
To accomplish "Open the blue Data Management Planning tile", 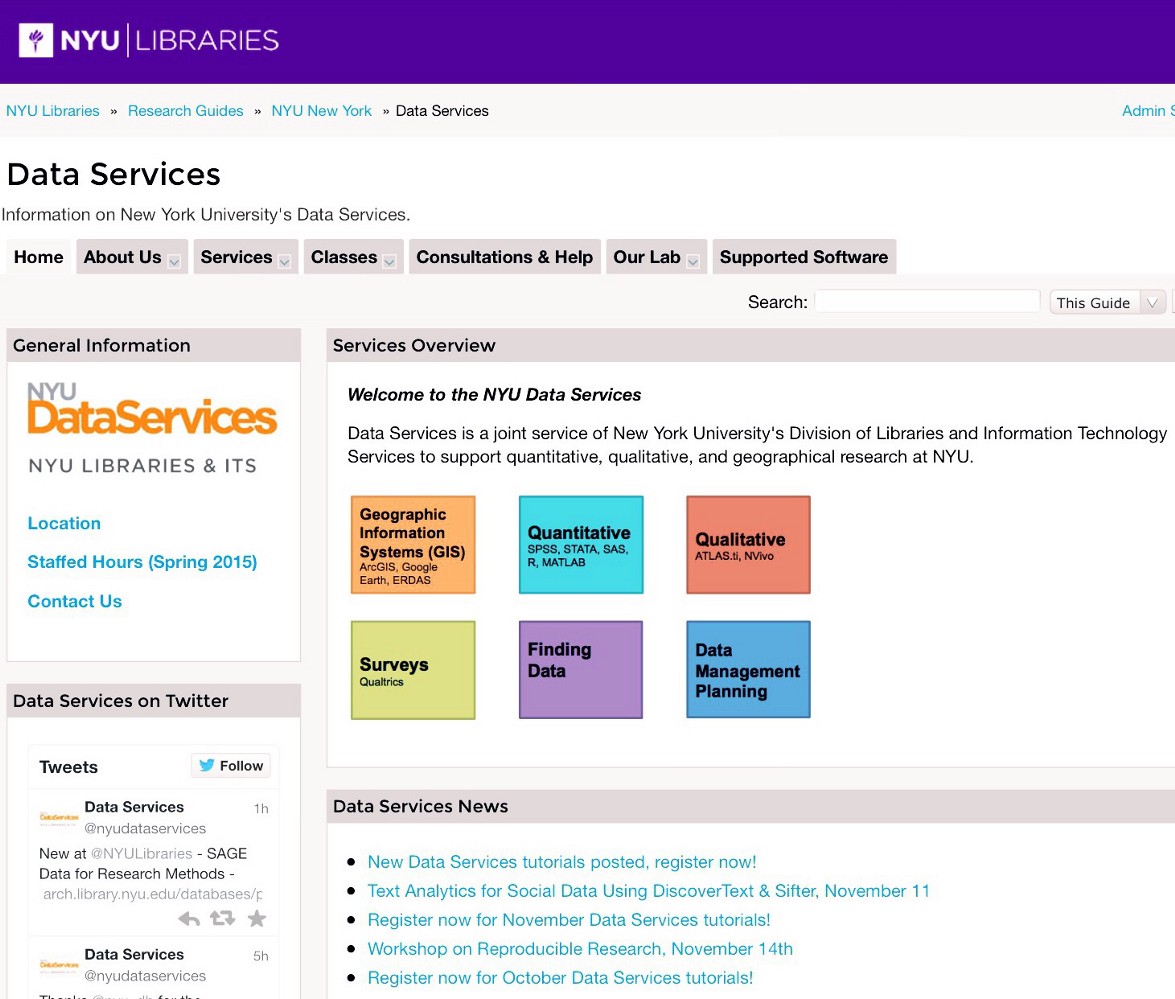I will [748, 670].
